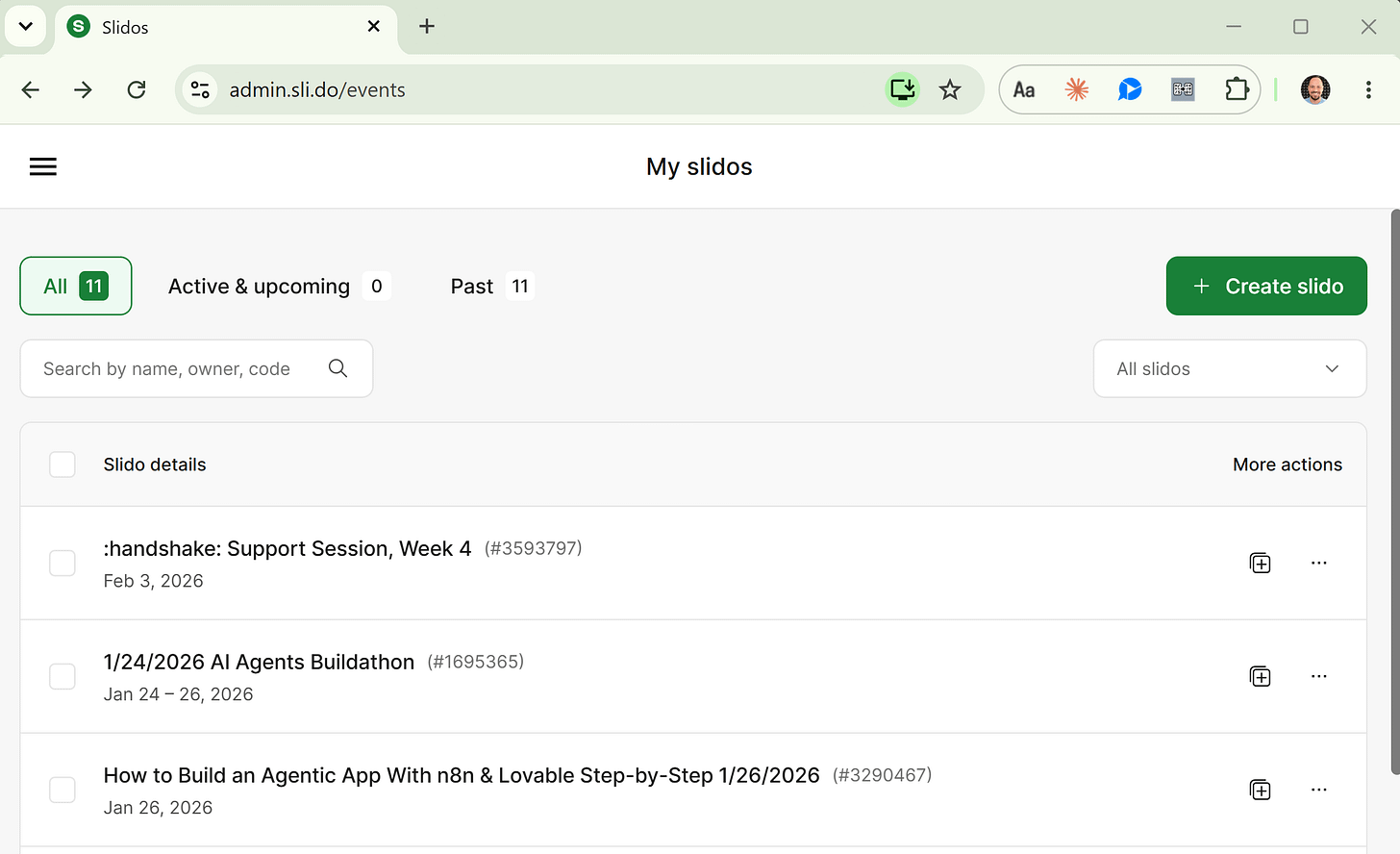Image resolution: width=1400 pixels, height=854 pixels.
Task: Focus the Search by name, owner, code field
Action: click(196, 368)
